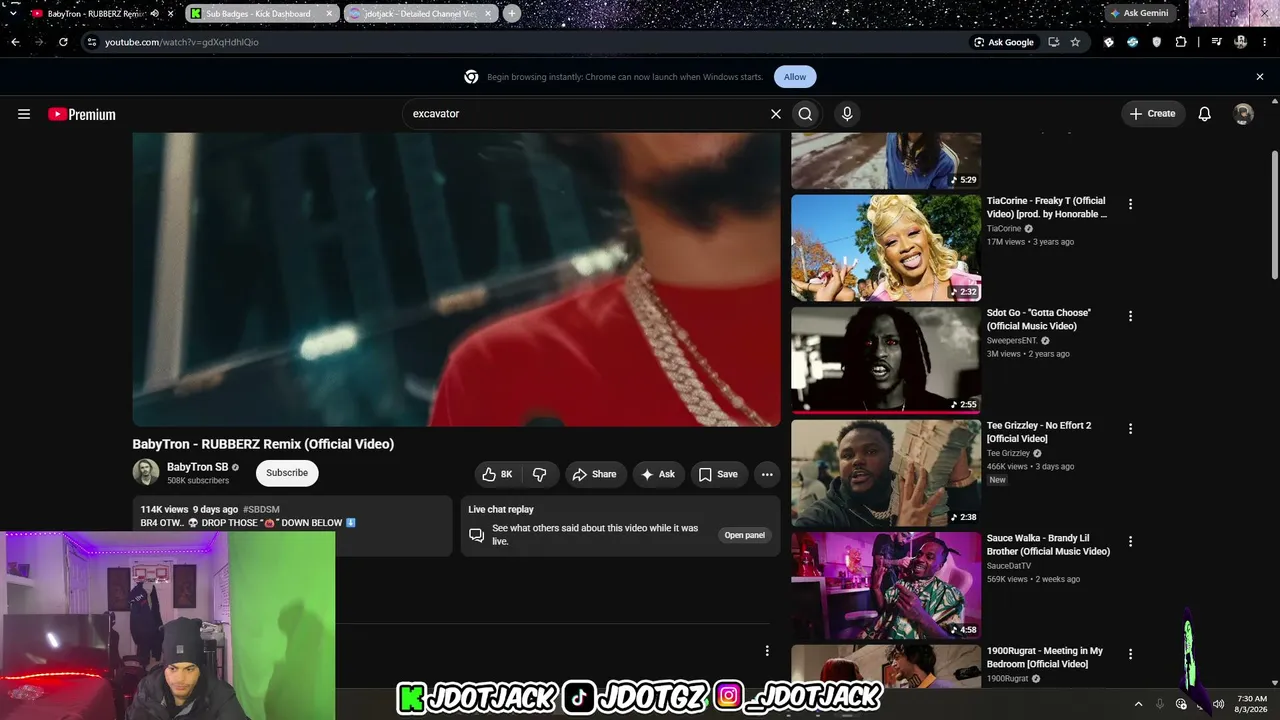Install app icon in the address bar

pos(1054,42)
